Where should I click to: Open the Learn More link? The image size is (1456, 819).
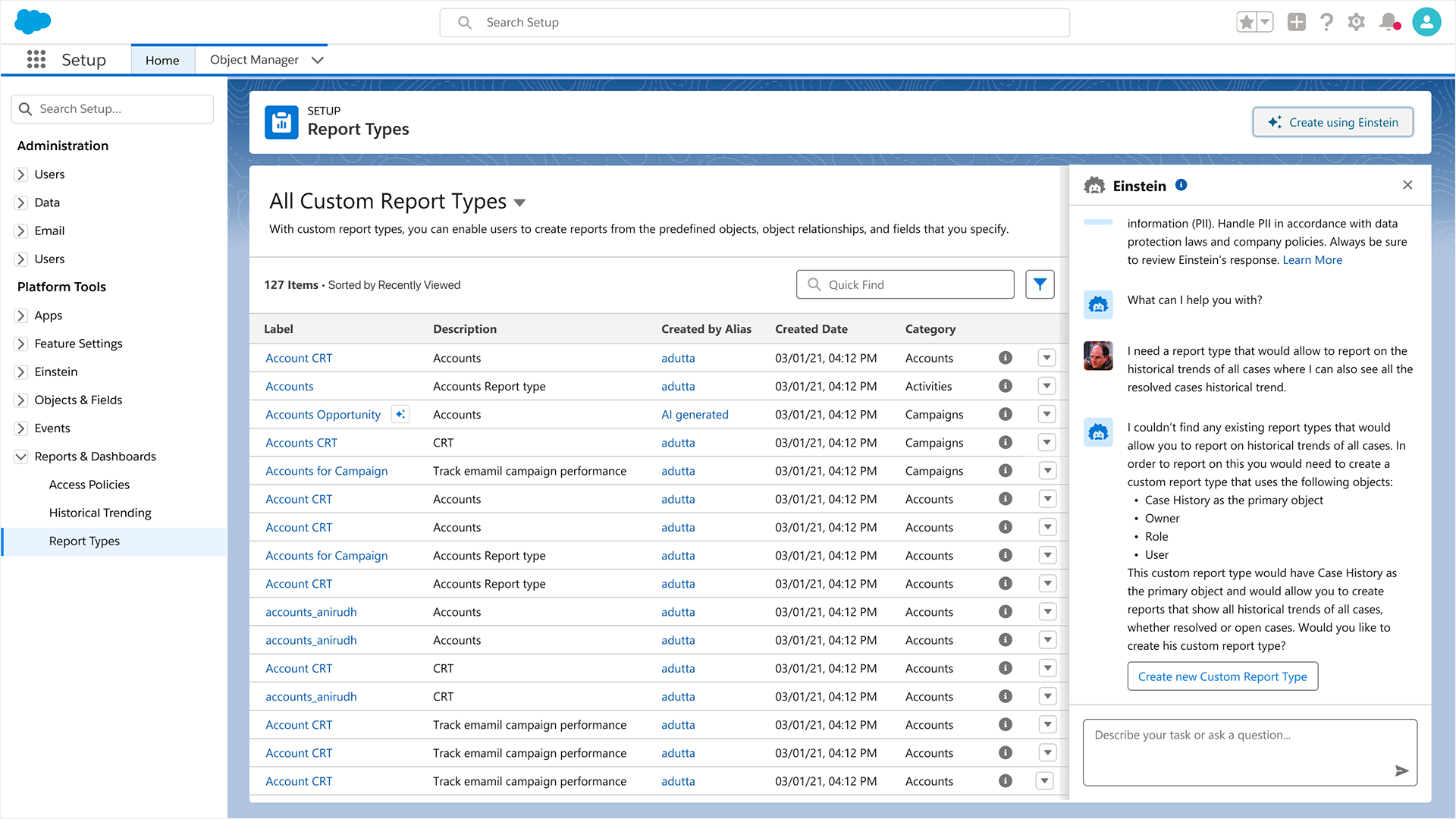1312,260
